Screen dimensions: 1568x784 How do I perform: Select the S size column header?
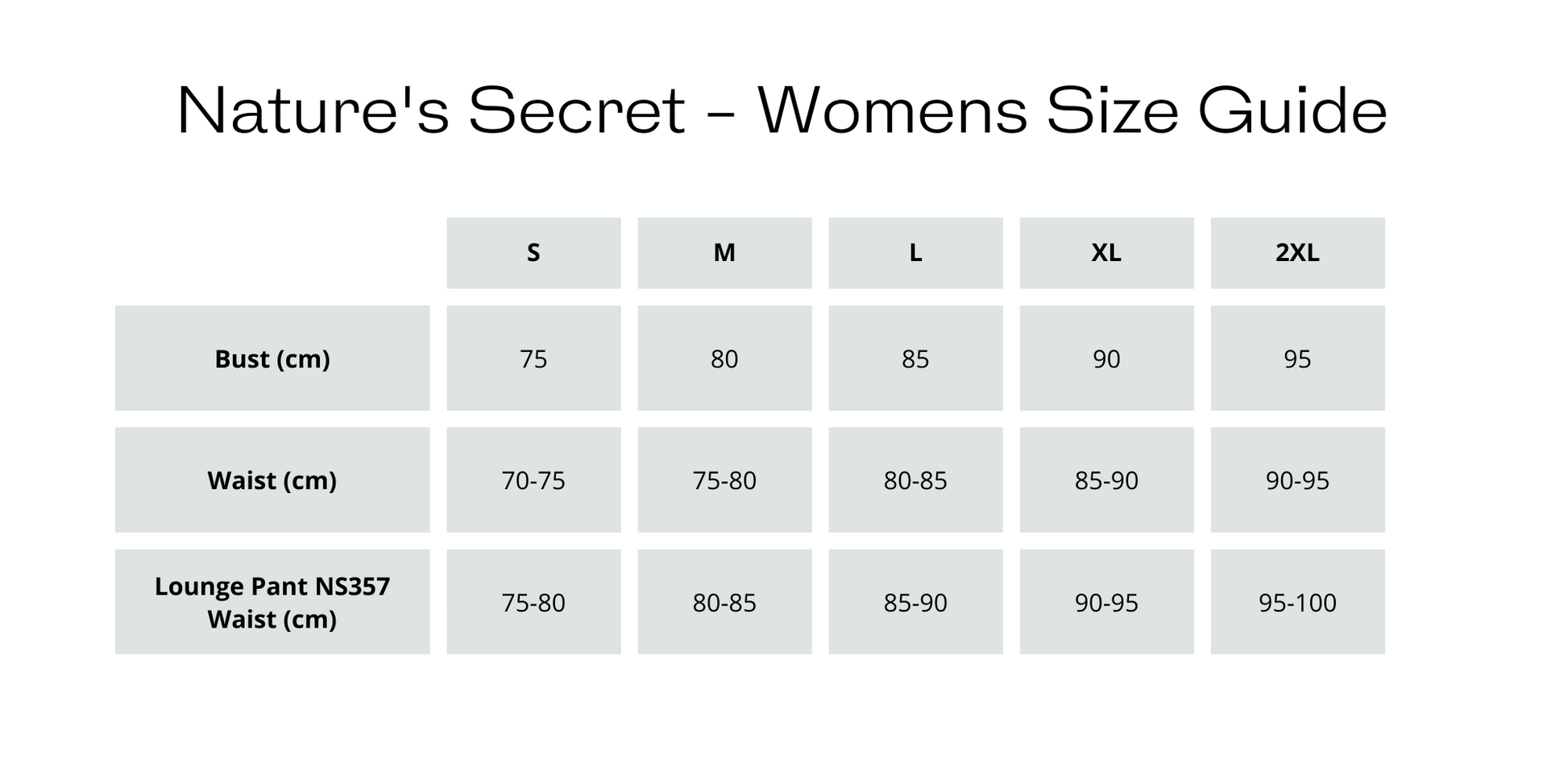[533, 253]
